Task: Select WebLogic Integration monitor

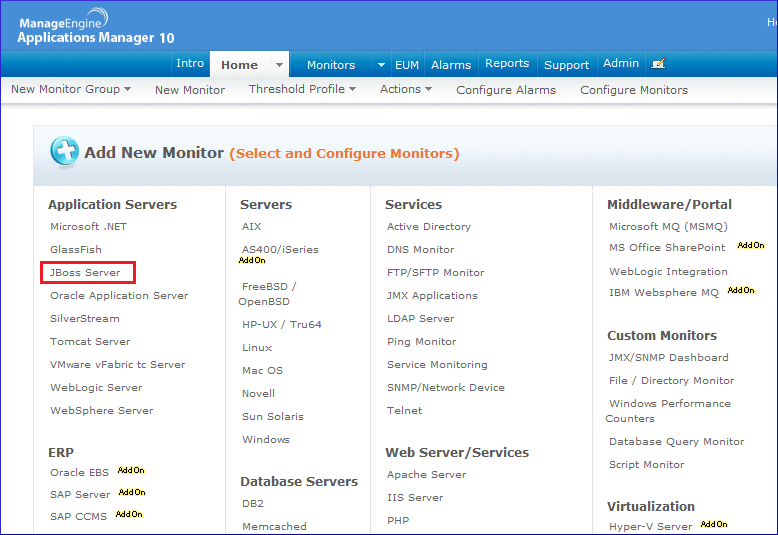Action: [668, 272]
